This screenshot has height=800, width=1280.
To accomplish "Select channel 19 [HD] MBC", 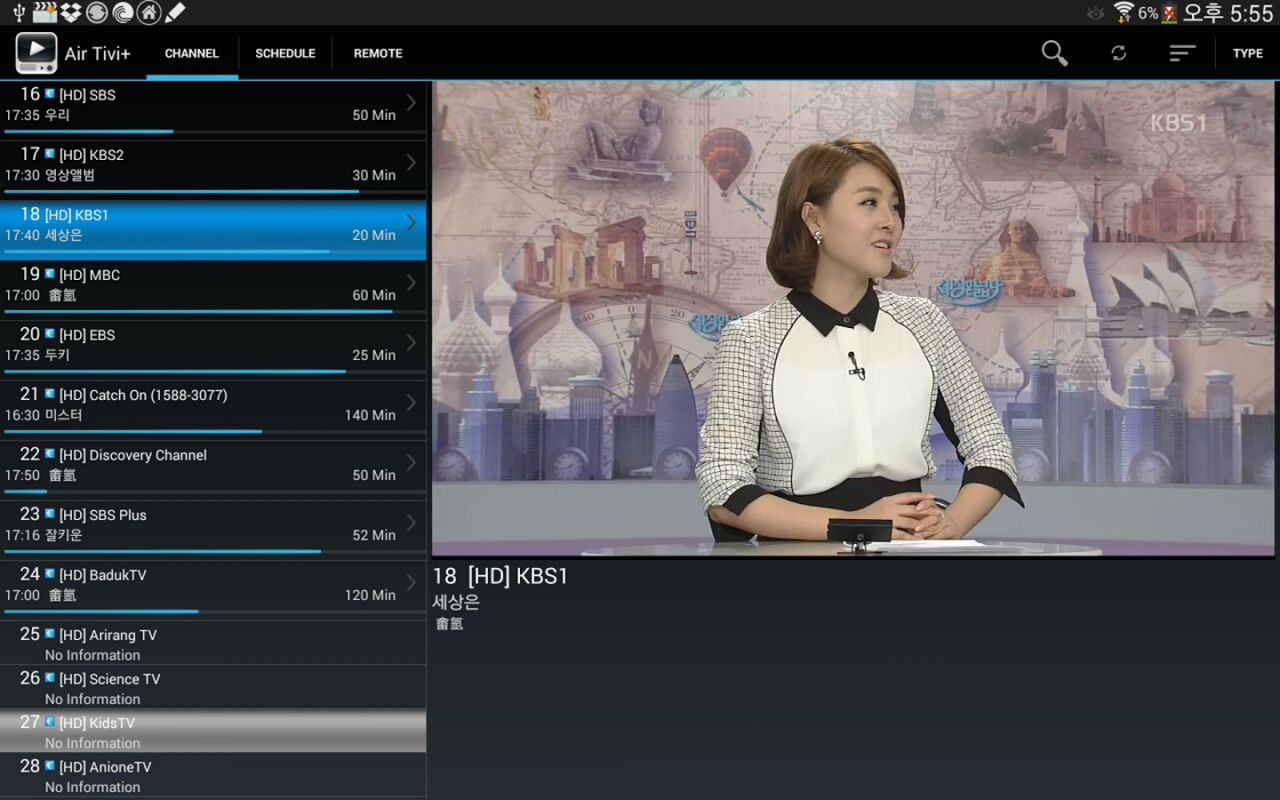I will click(x=213, y=288).
